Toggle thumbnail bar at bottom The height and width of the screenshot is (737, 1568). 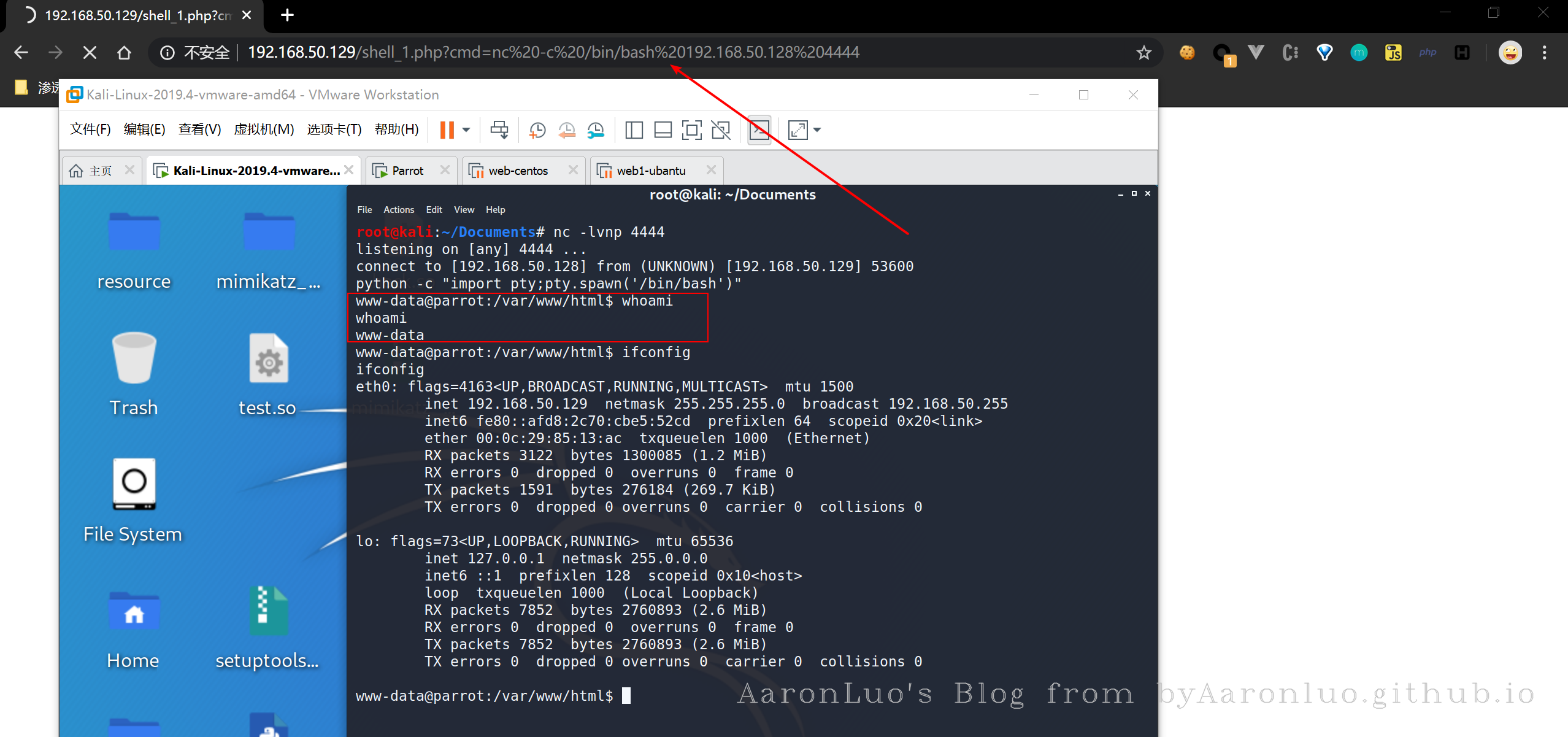tap(663, 130)
